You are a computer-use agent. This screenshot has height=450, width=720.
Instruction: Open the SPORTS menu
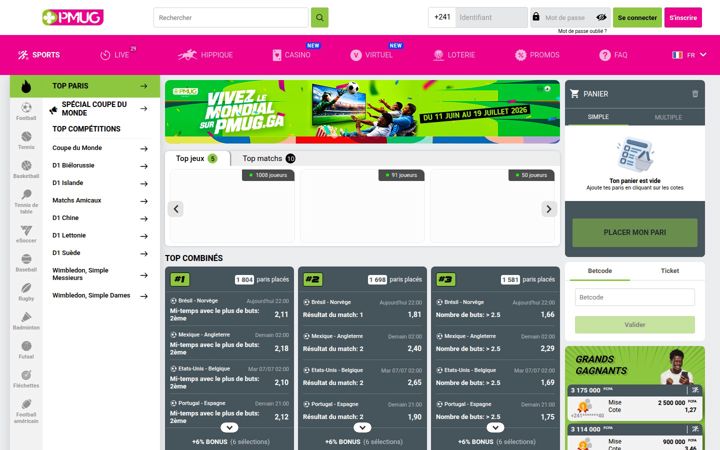point(39,55)
